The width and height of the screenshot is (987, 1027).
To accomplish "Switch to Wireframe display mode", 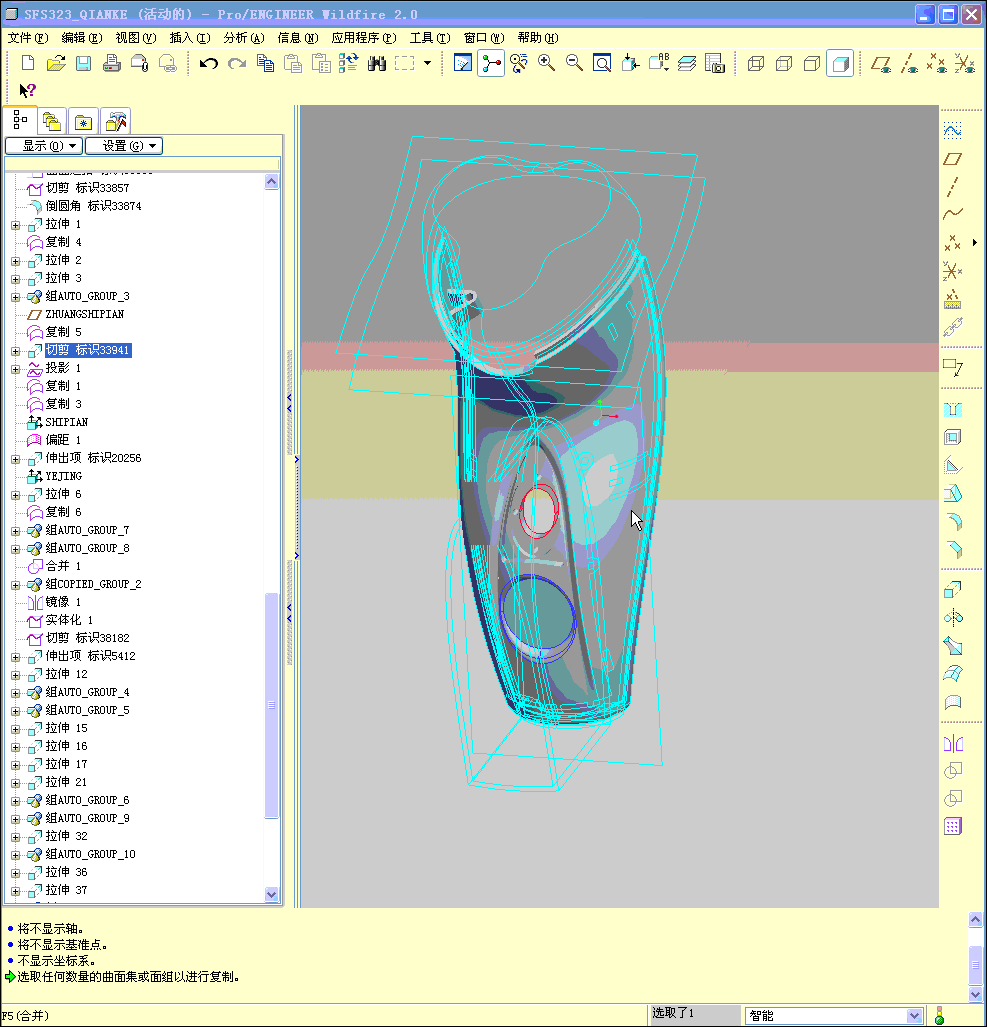I will click(756, 64).
